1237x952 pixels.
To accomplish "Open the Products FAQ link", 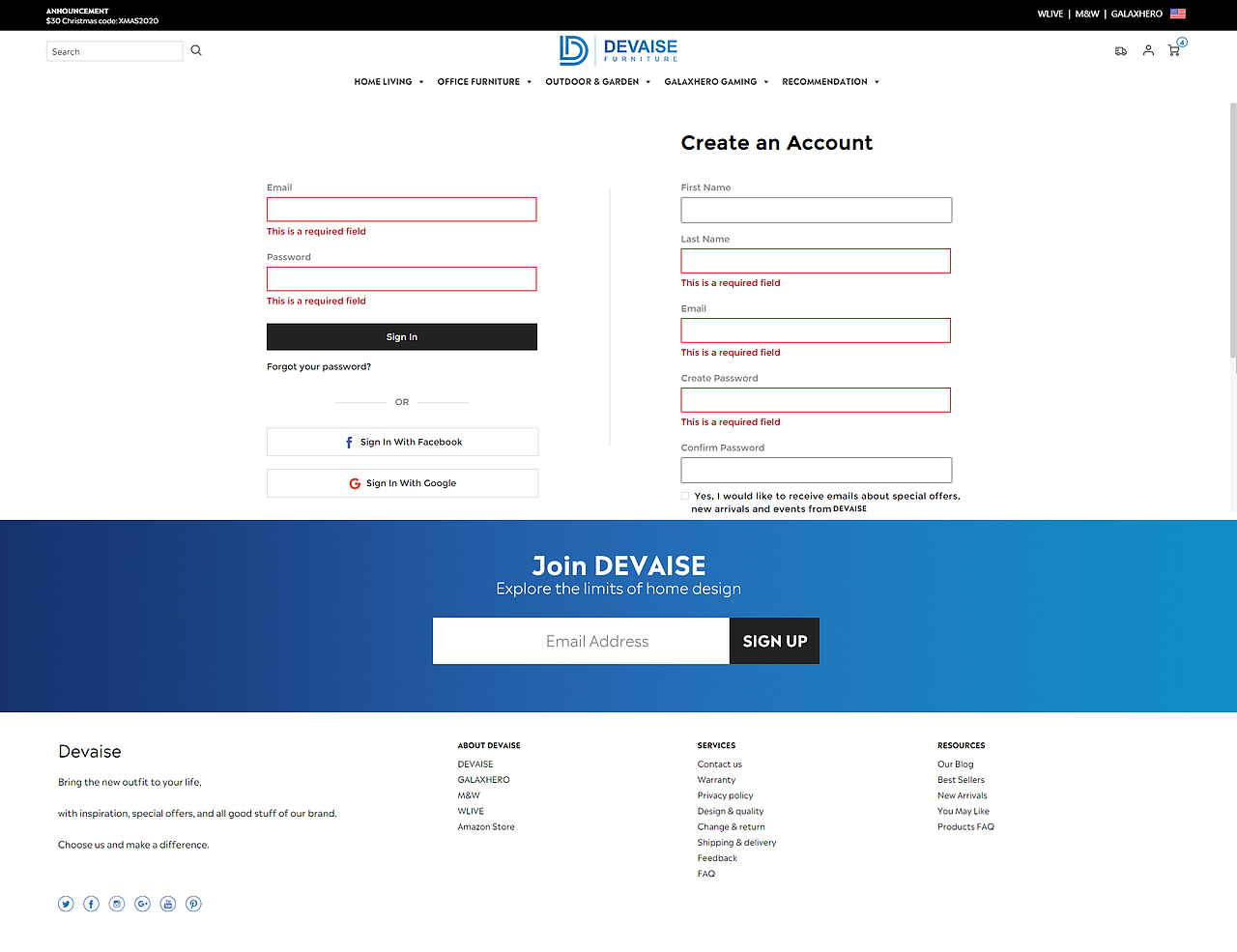I will (x=965, y=827).
